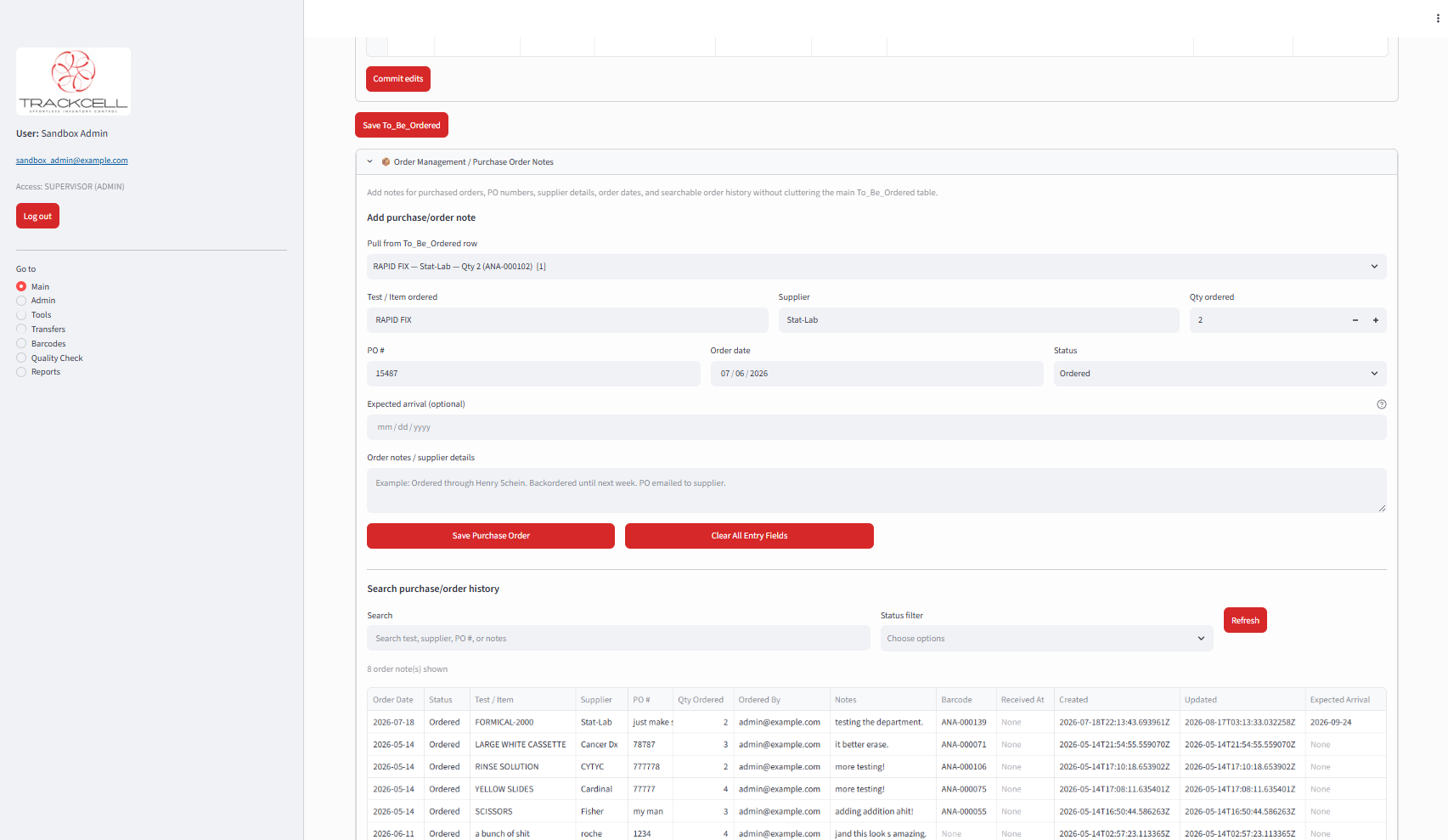Click the Expected arrival date field

[876, 427]
